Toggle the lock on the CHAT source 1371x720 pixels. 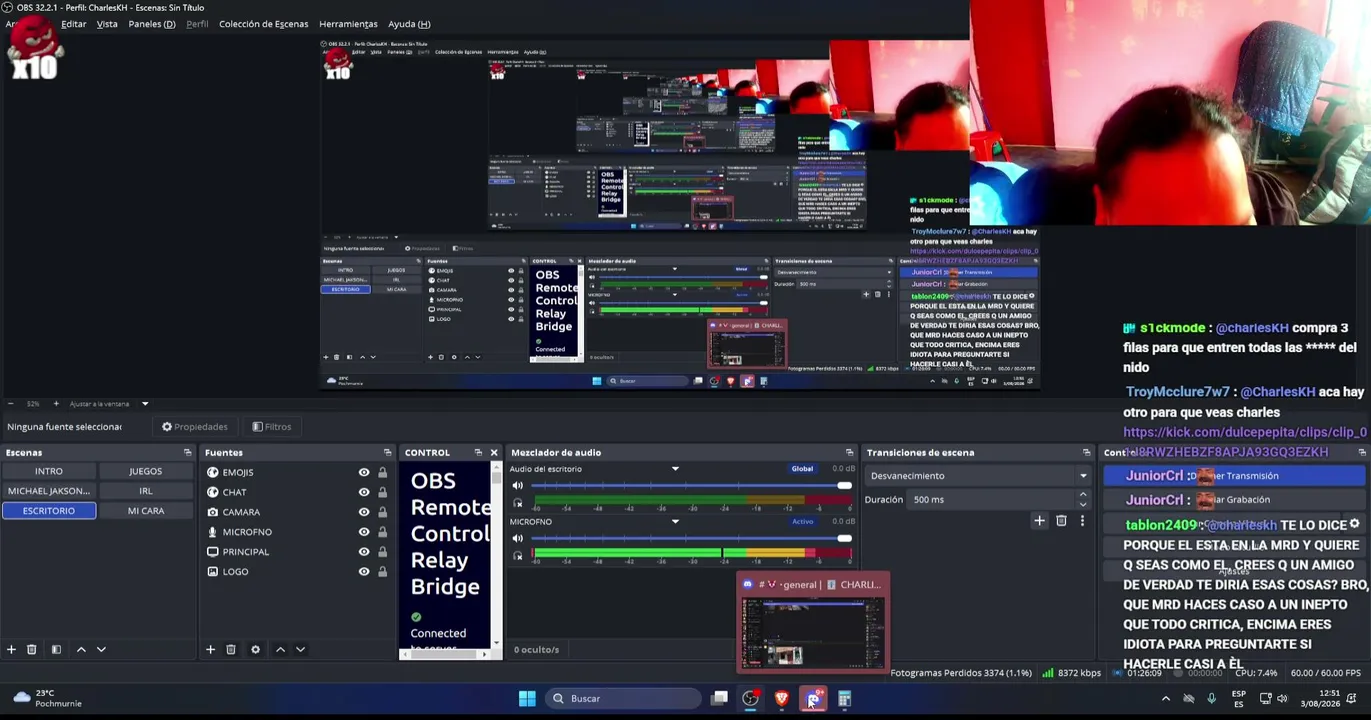(382, 492)
